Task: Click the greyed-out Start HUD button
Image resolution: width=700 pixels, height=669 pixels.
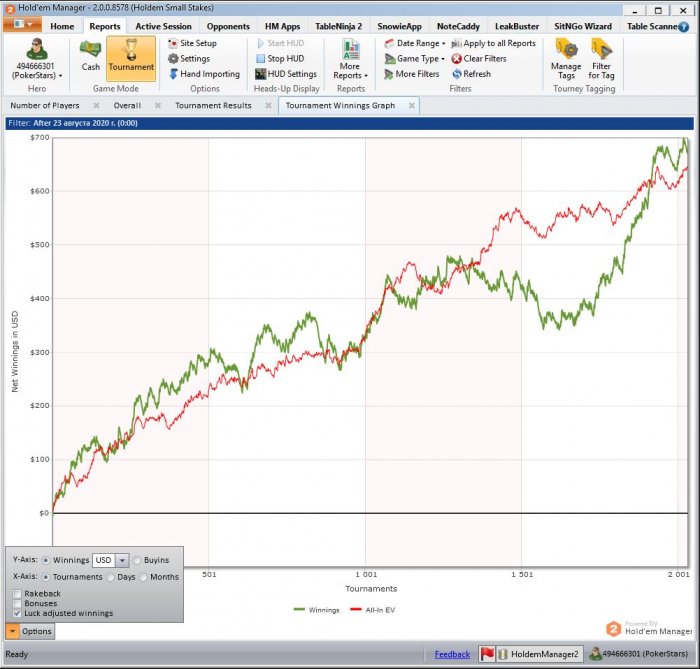Action: (x=280, y=43)
